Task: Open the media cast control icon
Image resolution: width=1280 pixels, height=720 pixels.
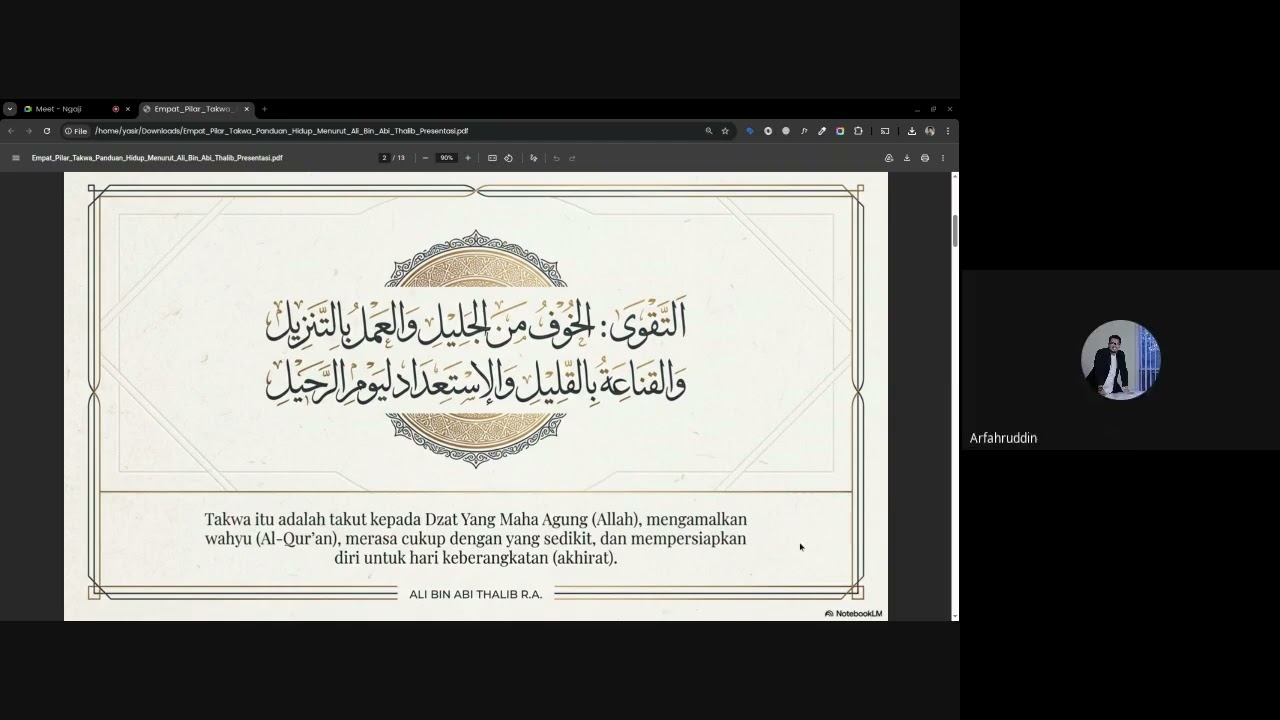Action: [885, 131]
